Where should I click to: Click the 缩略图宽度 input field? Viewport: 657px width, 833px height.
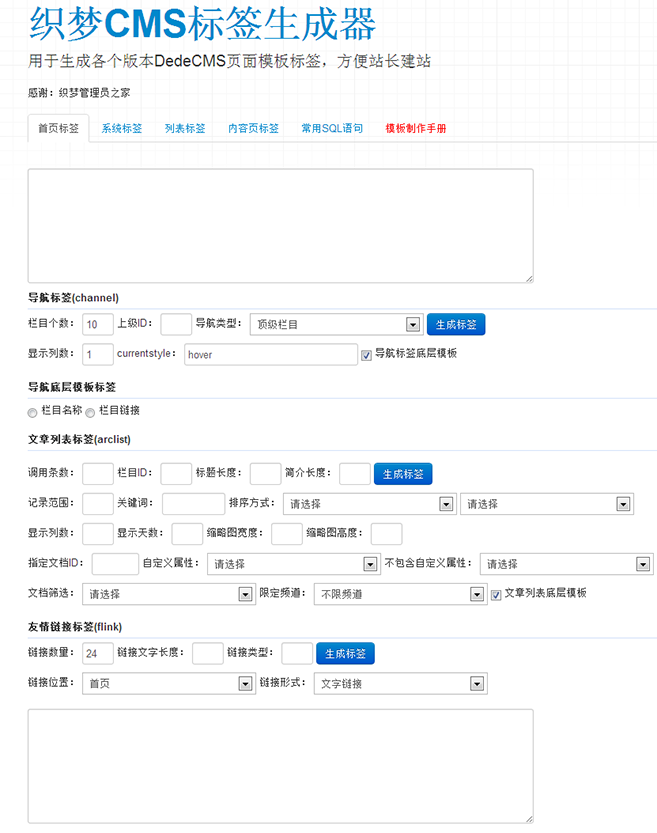(x=287, y=534)
